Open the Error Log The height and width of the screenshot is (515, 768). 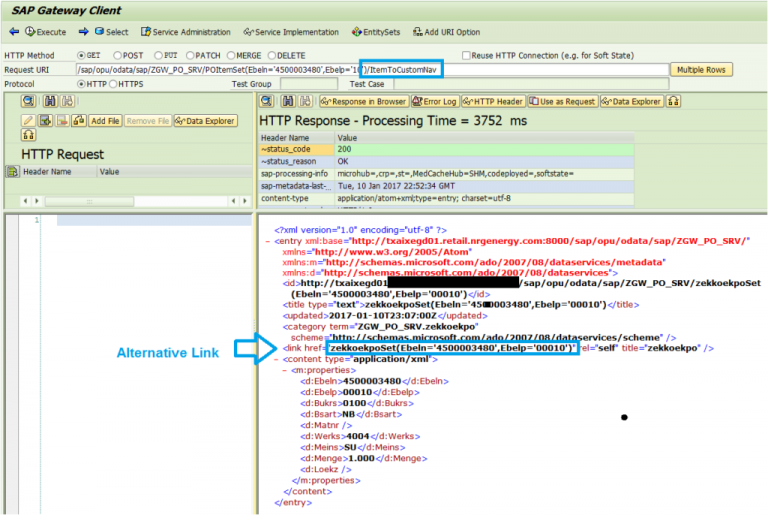[x=434, y=102]
